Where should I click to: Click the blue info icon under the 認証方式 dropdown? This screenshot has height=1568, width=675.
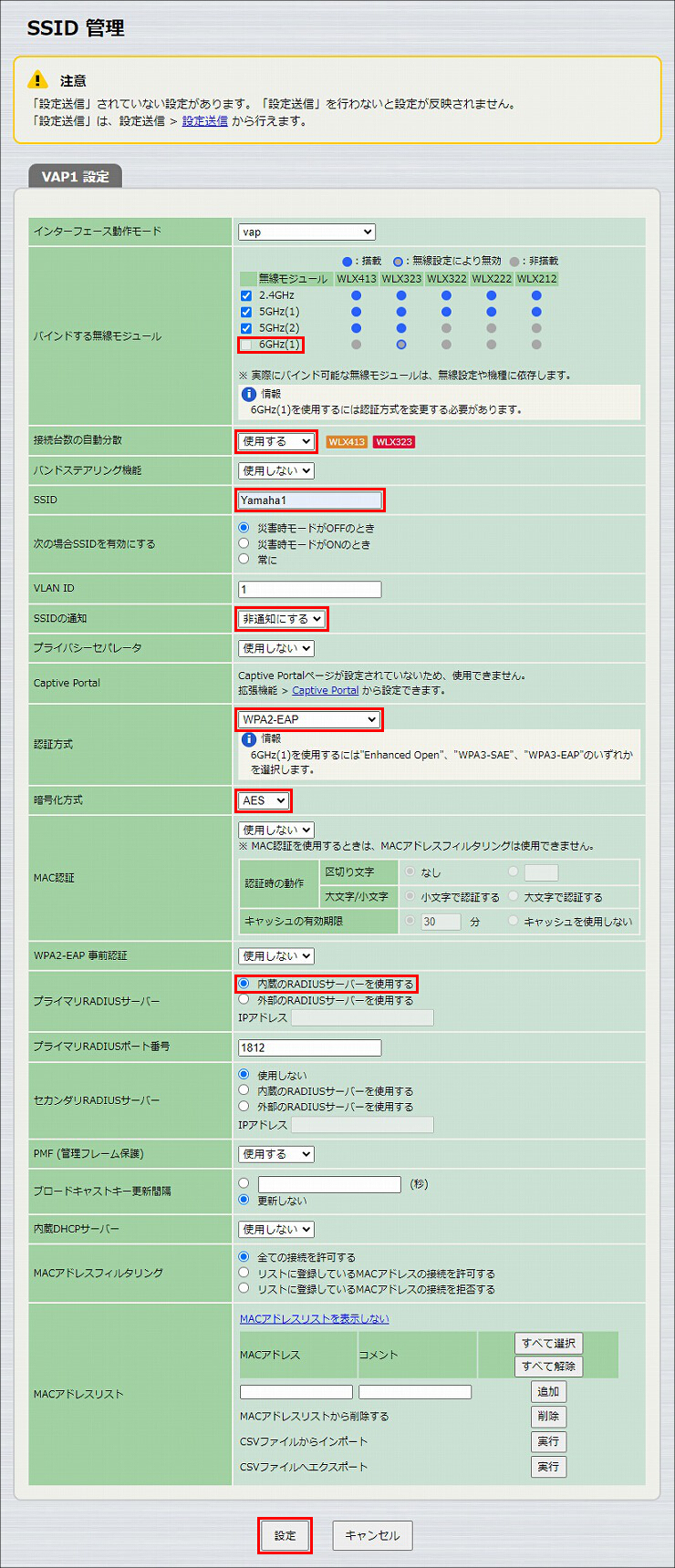pos(248,738)
